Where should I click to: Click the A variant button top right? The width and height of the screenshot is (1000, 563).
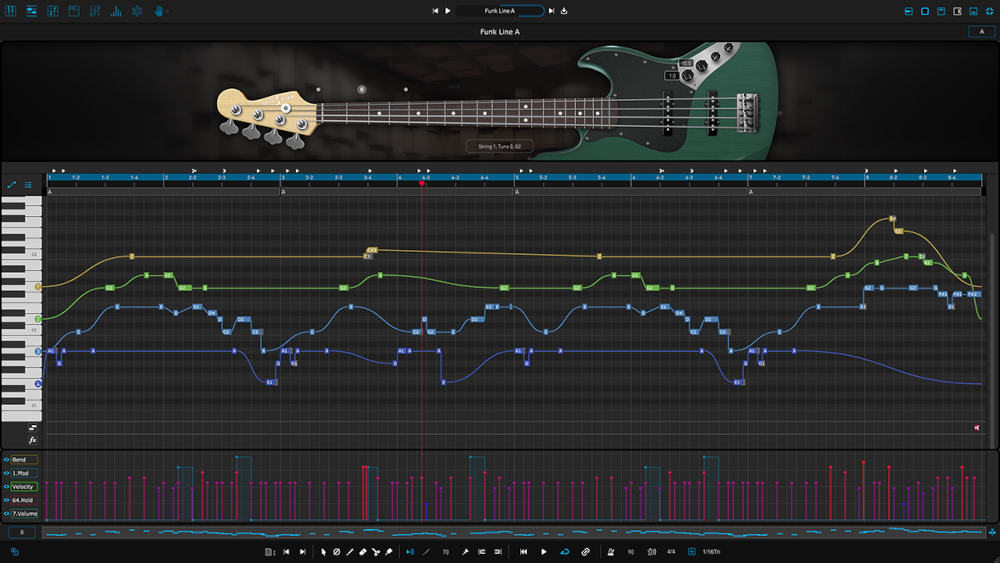coord(982,31)
